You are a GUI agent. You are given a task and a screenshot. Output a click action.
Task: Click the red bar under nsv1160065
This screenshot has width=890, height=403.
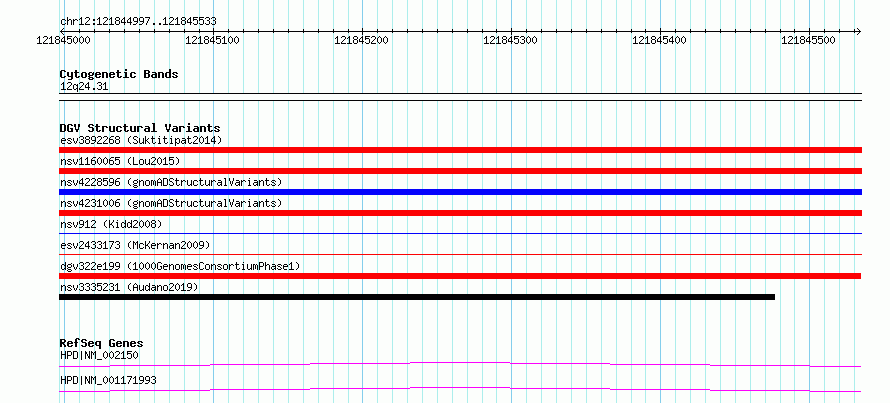(460, 171)
